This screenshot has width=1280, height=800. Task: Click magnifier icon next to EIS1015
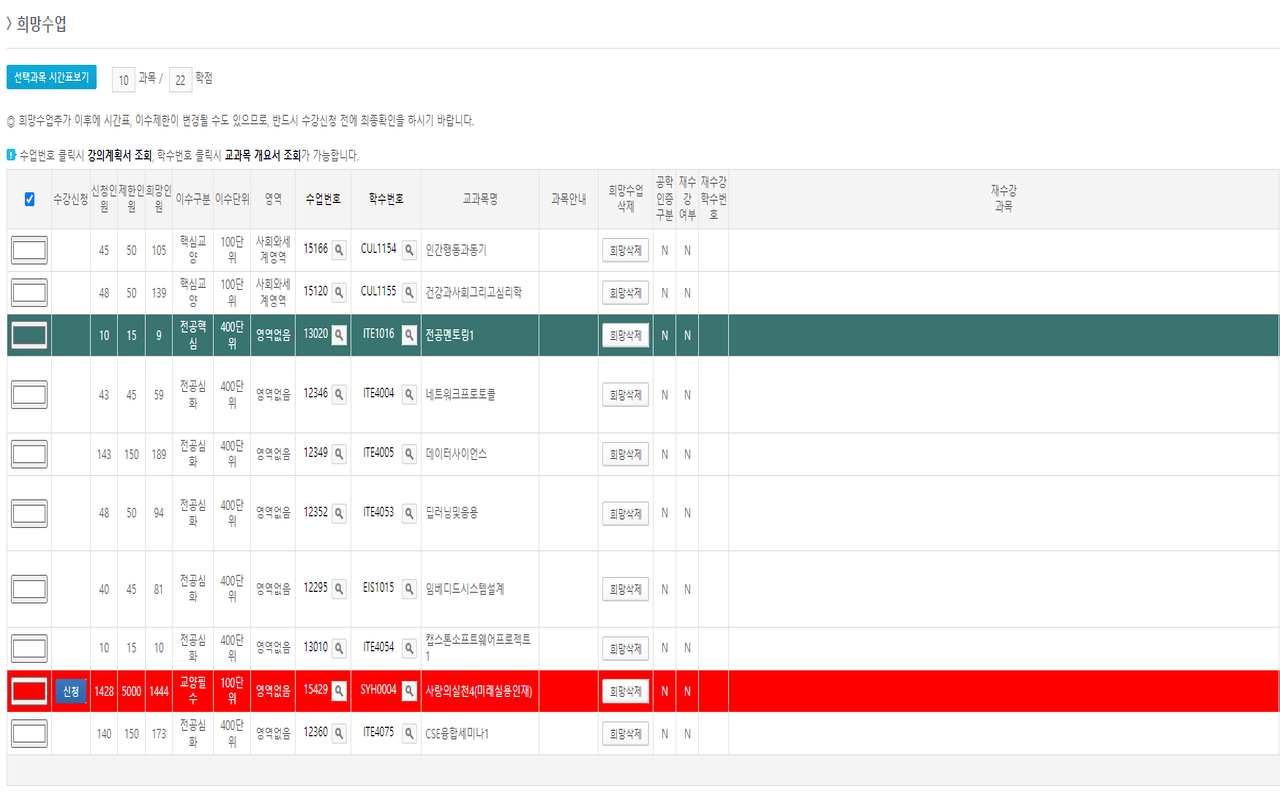pos(409,589)
